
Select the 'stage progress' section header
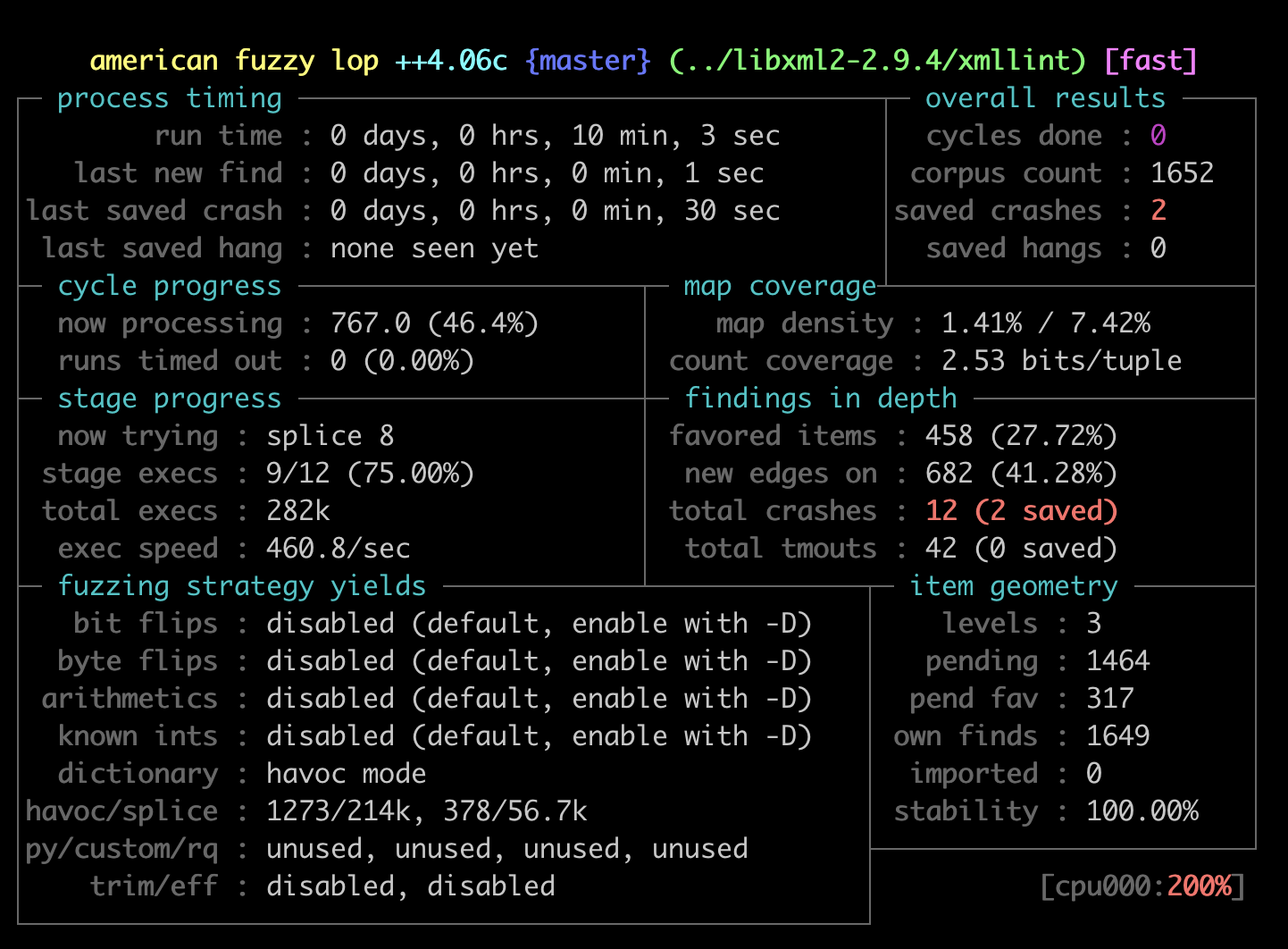pos(170,399)
